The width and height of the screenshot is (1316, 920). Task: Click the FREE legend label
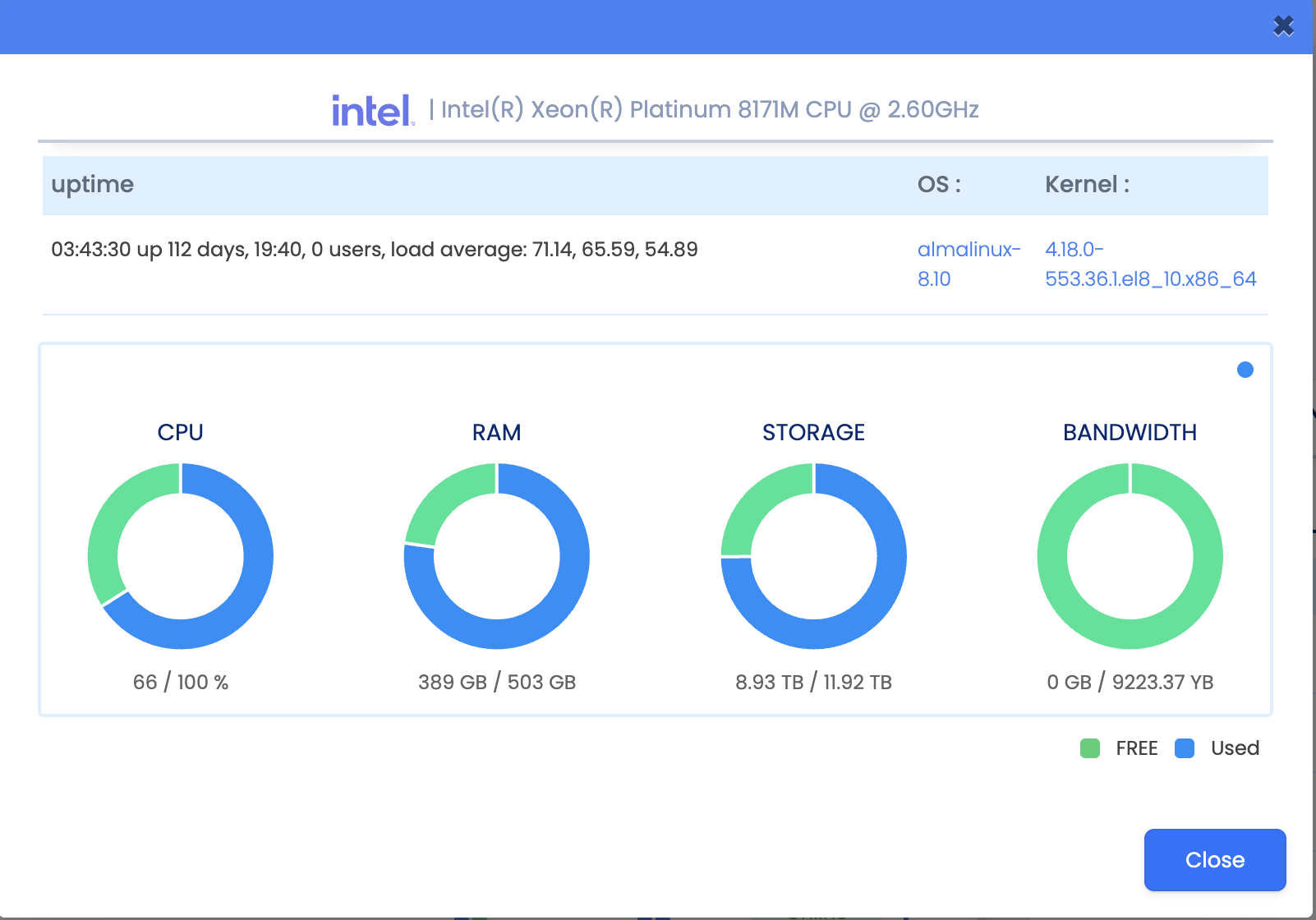click(x=1136, y=748)
